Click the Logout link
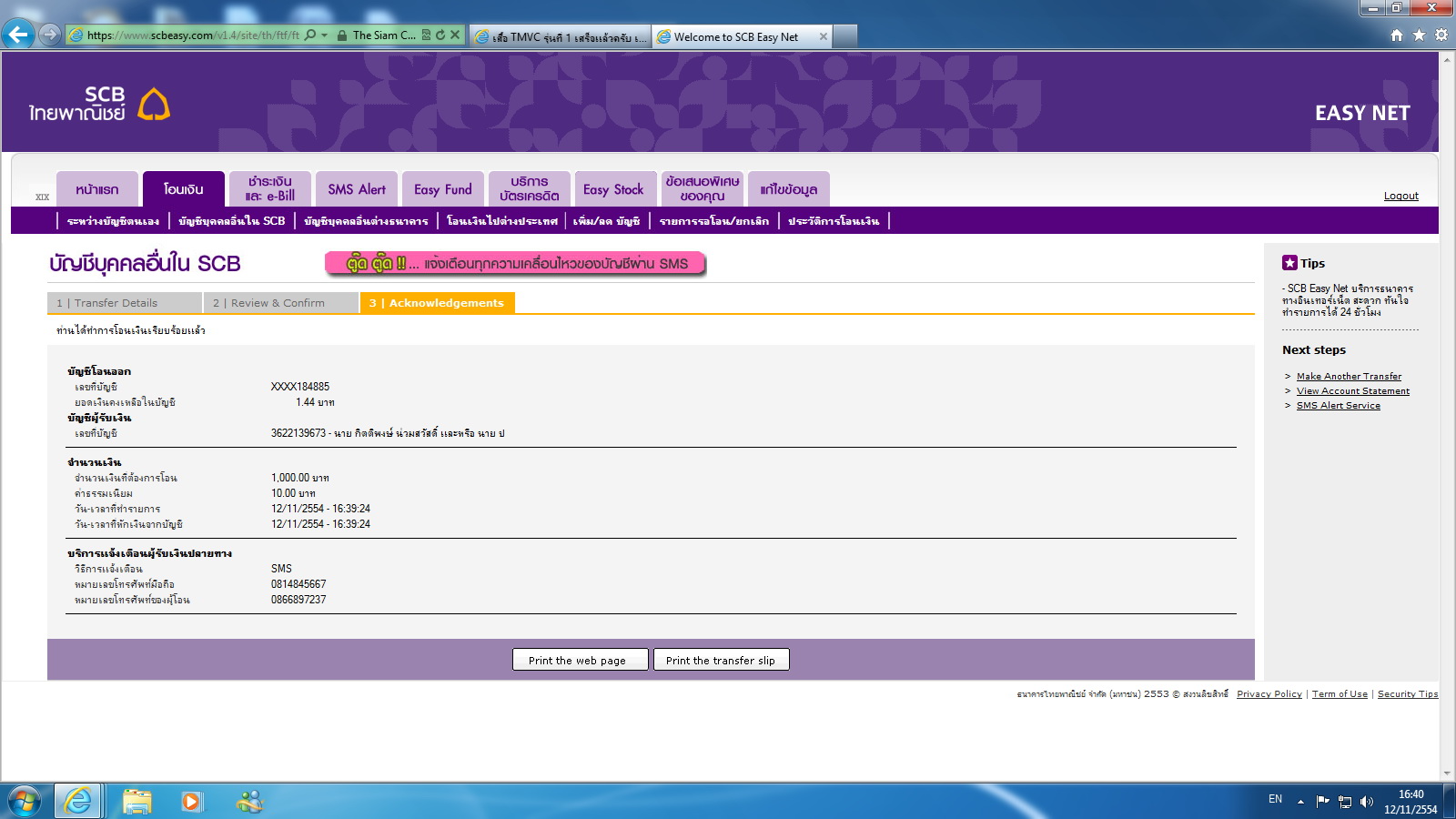 (x=1400, y=196)
